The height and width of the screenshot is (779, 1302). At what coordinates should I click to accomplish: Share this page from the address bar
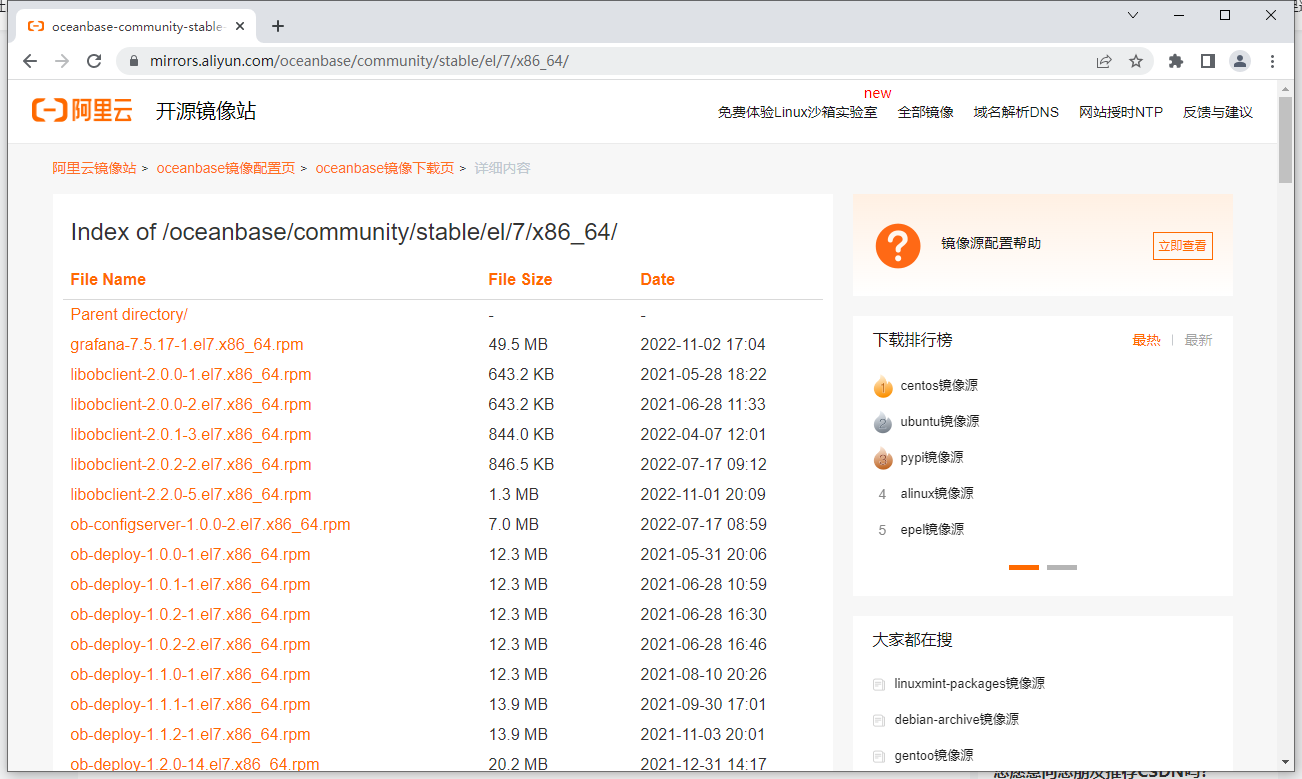(x=1104, y=61)
